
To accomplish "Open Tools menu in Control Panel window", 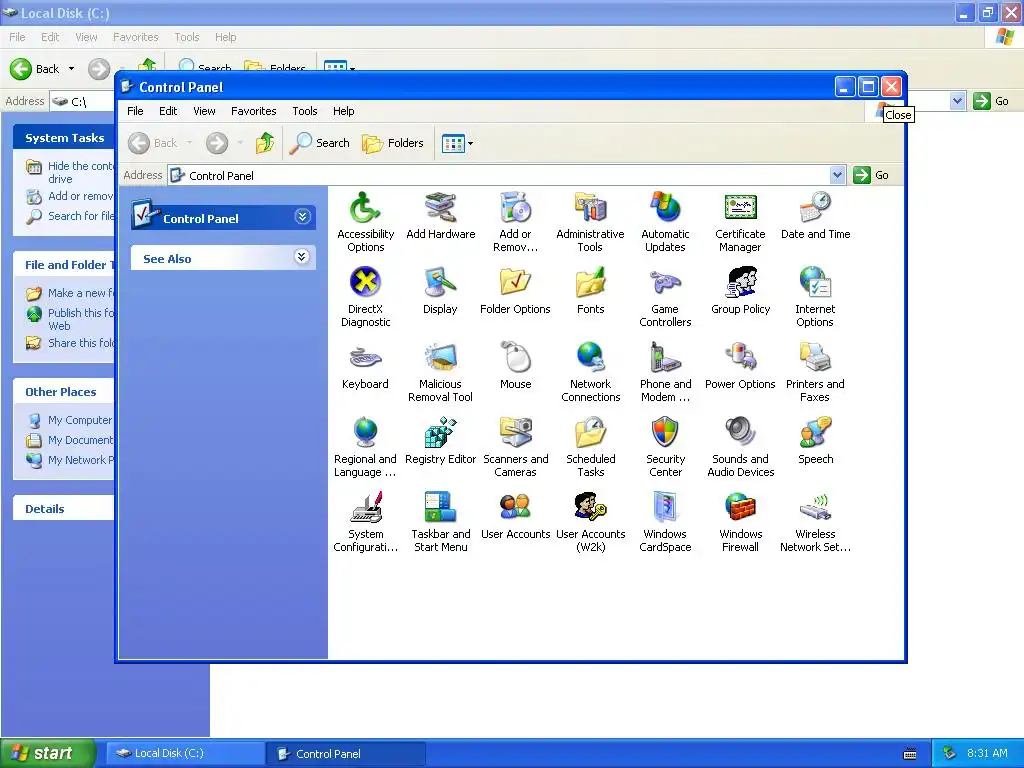I will [304, 111].
